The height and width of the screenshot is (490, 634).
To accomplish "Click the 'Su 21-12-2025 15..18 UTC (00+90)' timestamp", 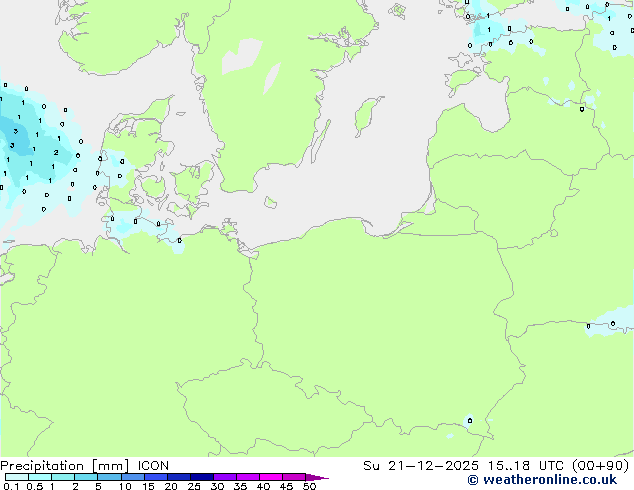I will pyautogui.click(x=496, y=466).
